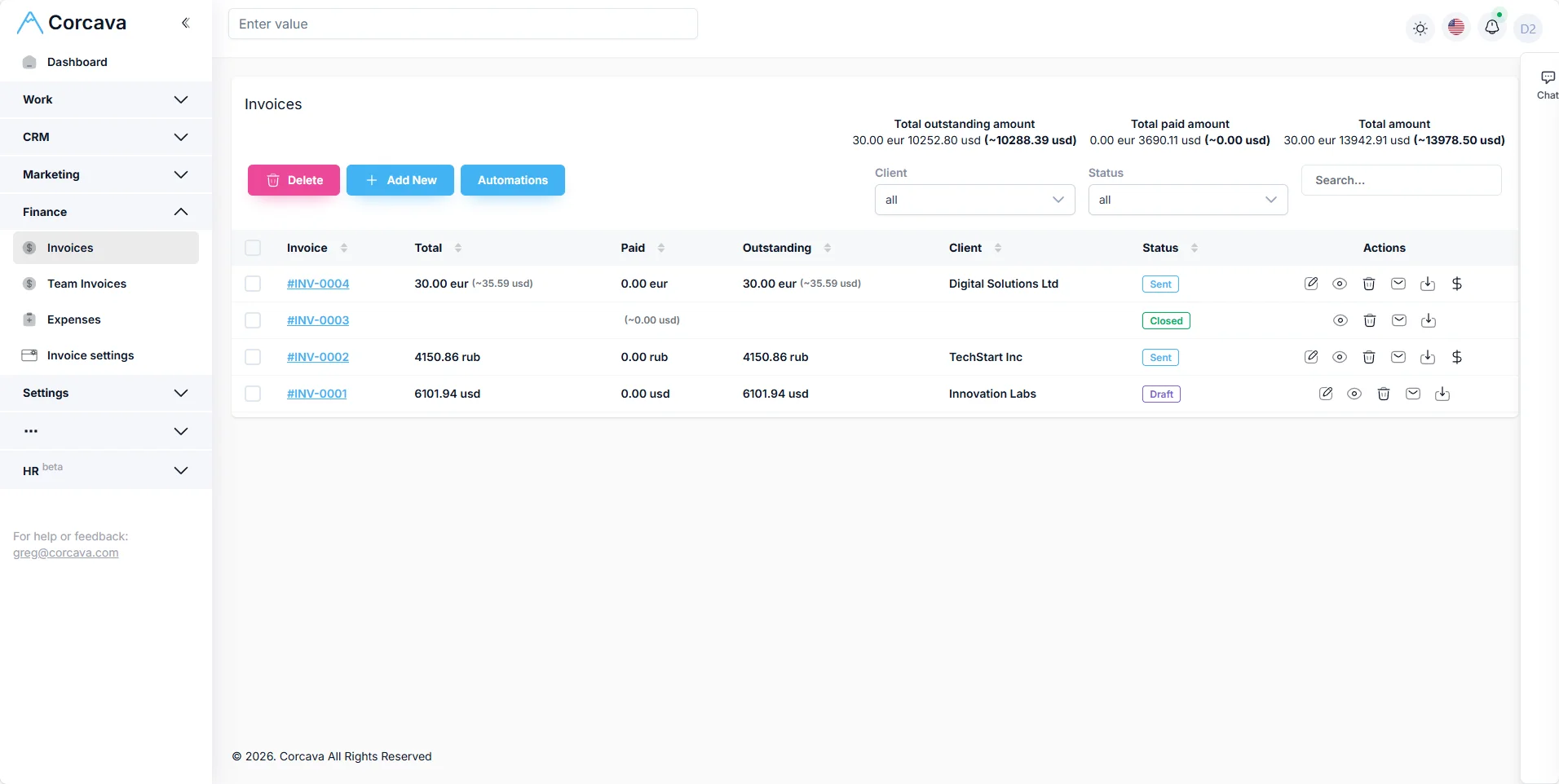This screenshot has height=784, width=1559.
Task: Check the select-all checkbox in the table header
Action: [x=253, y=248]
